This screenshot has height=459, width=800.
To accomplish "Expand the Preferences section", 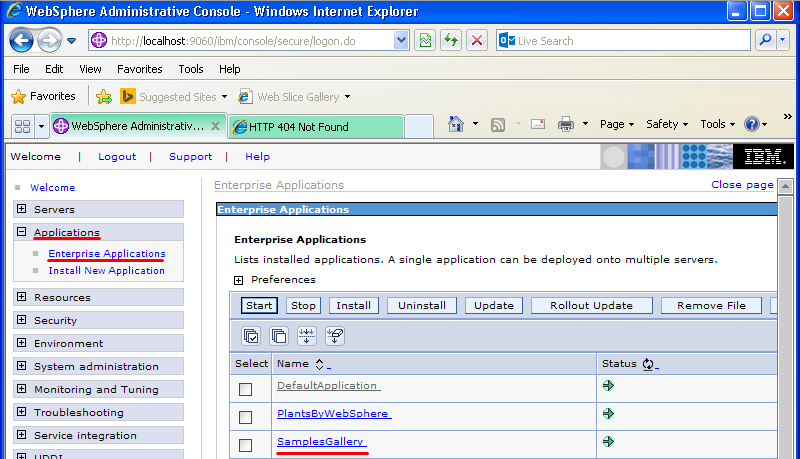I will pyautogui.click(x=238, y=280).
